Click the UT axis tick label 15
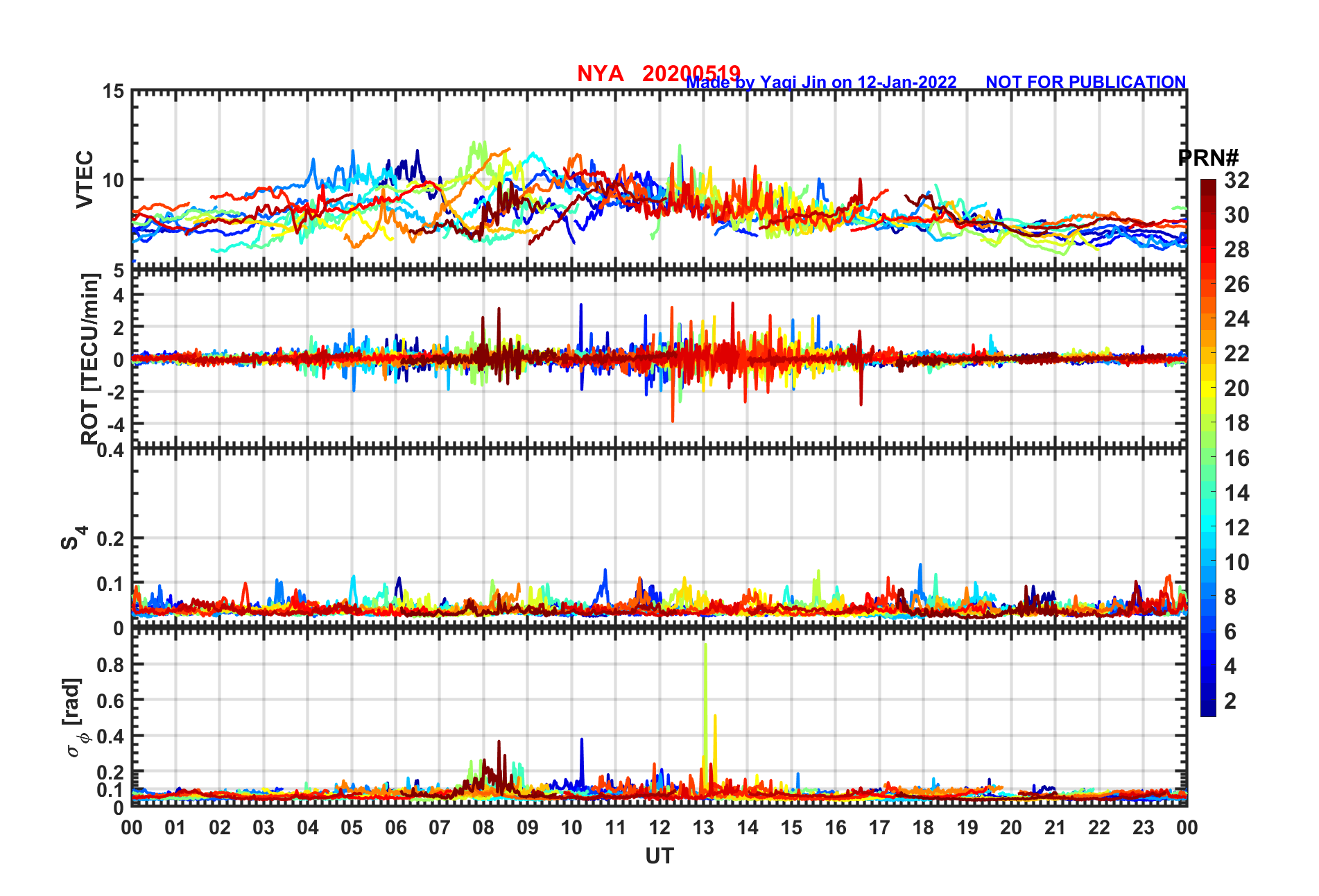Viewport: 1319px width, 896px height. (791, 827)
